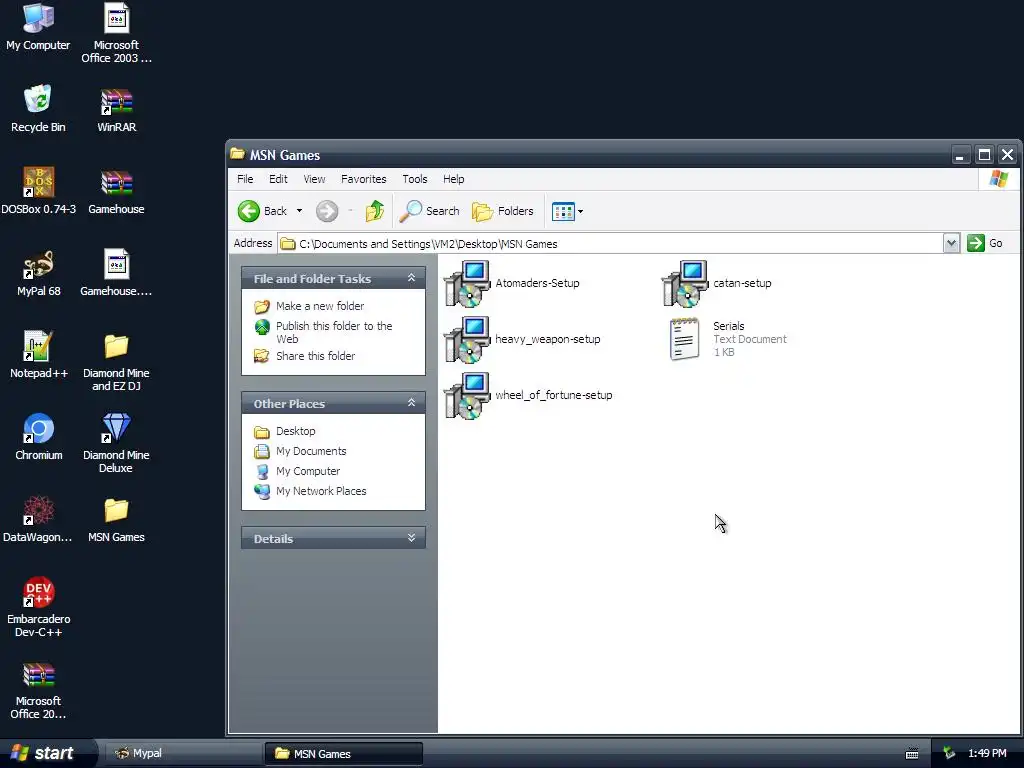The width and height of the screenshot is (1024, 768).
Task: Open My Documents in Other Places
Action: [x=311, y=451]
